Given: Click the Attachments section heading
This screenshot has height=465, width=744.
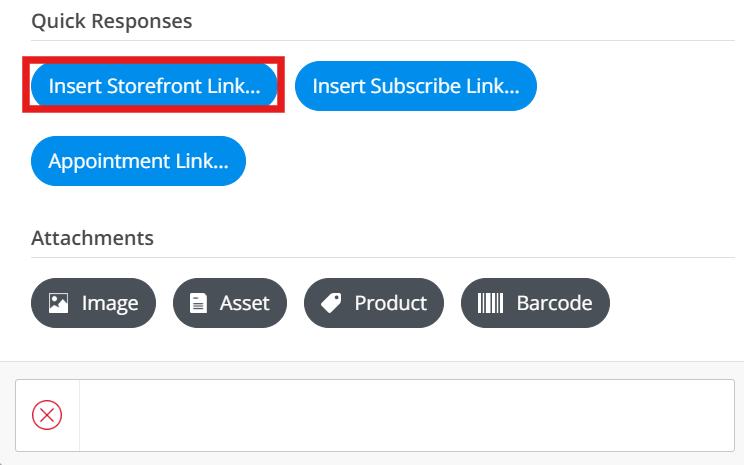Looking at the screenshot, I should pyautogui.click(x=92, y=238).
